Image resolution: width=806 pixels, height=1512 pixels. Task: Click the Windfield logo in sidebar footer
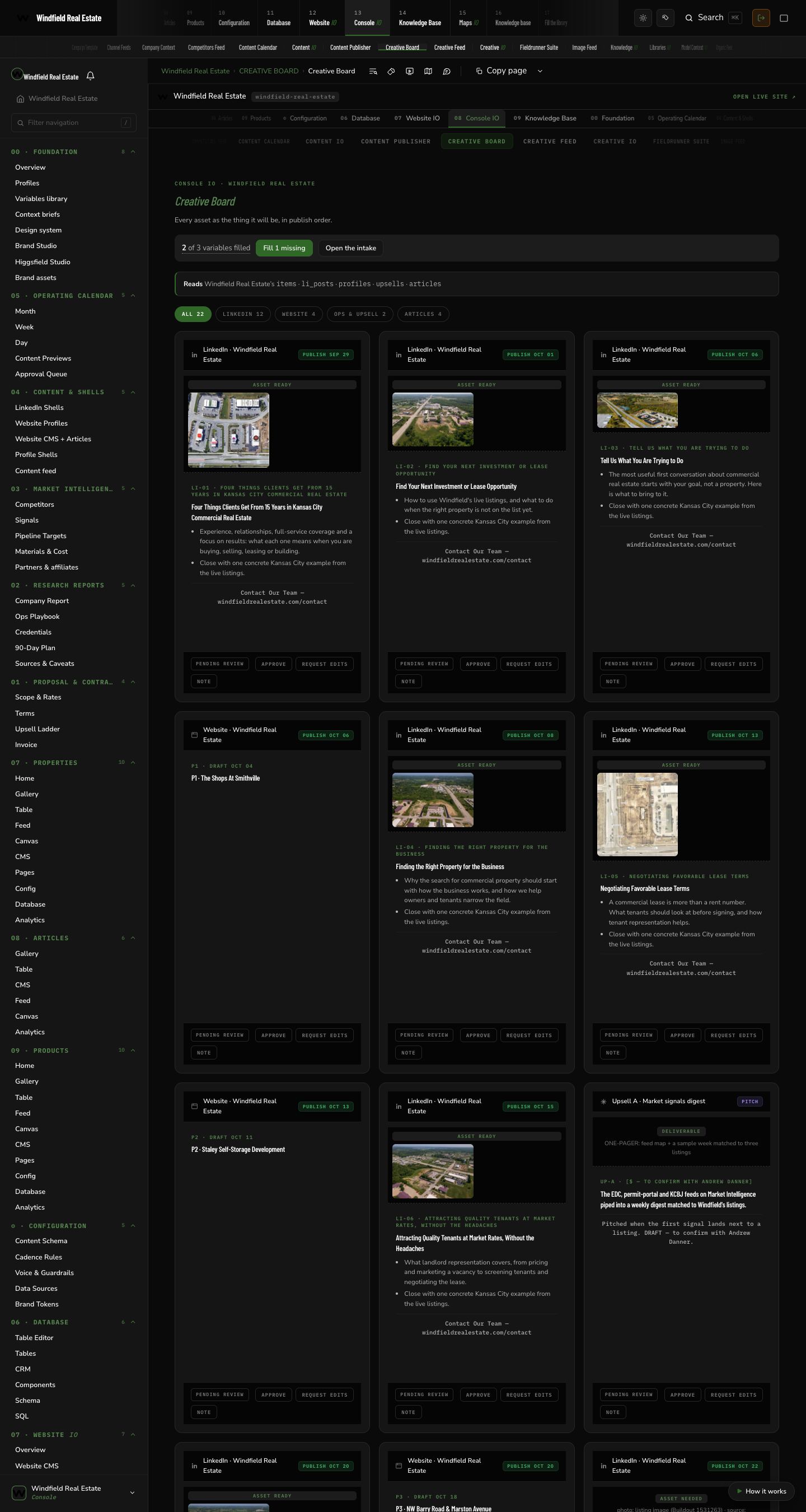pyautogui.click(x=19, y=1492)
